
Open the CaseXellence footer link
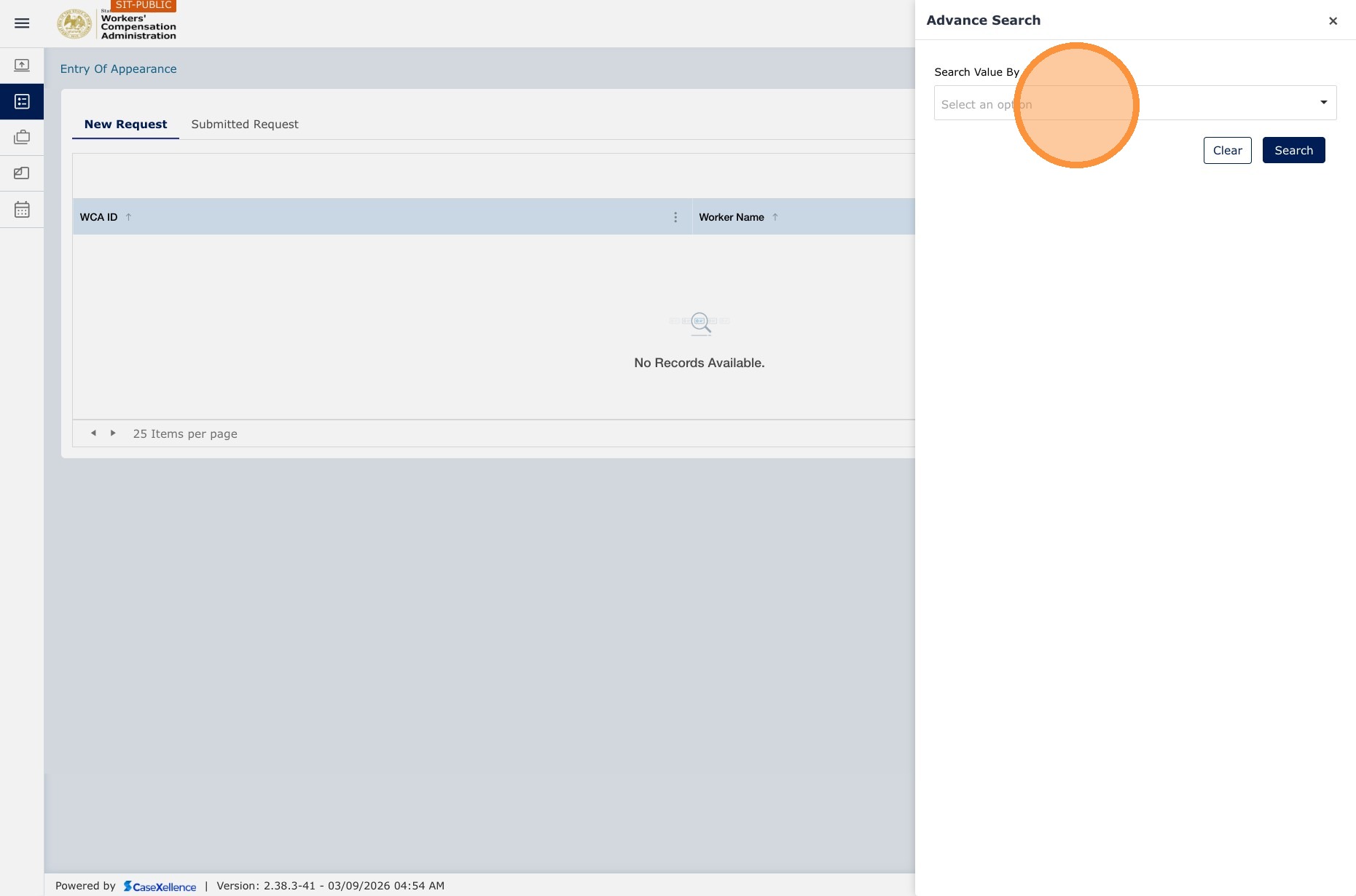pyautogui.click(x=160, y=887)
